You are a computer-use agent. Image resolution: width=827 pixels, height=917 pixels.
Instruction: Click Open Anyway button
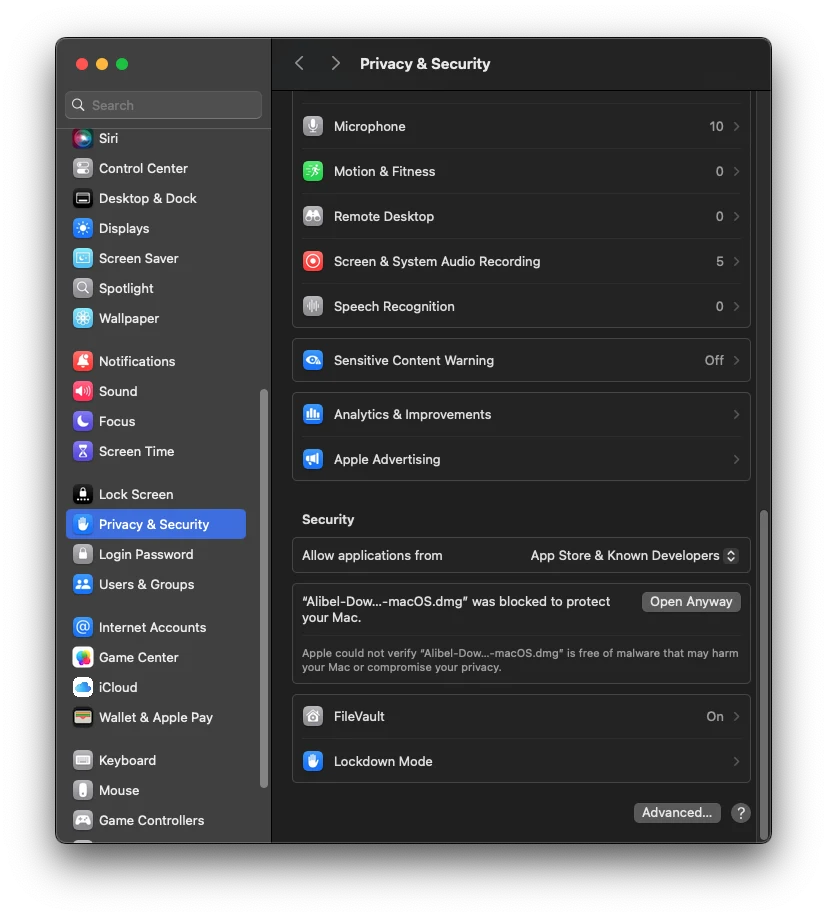click(691, 602)
